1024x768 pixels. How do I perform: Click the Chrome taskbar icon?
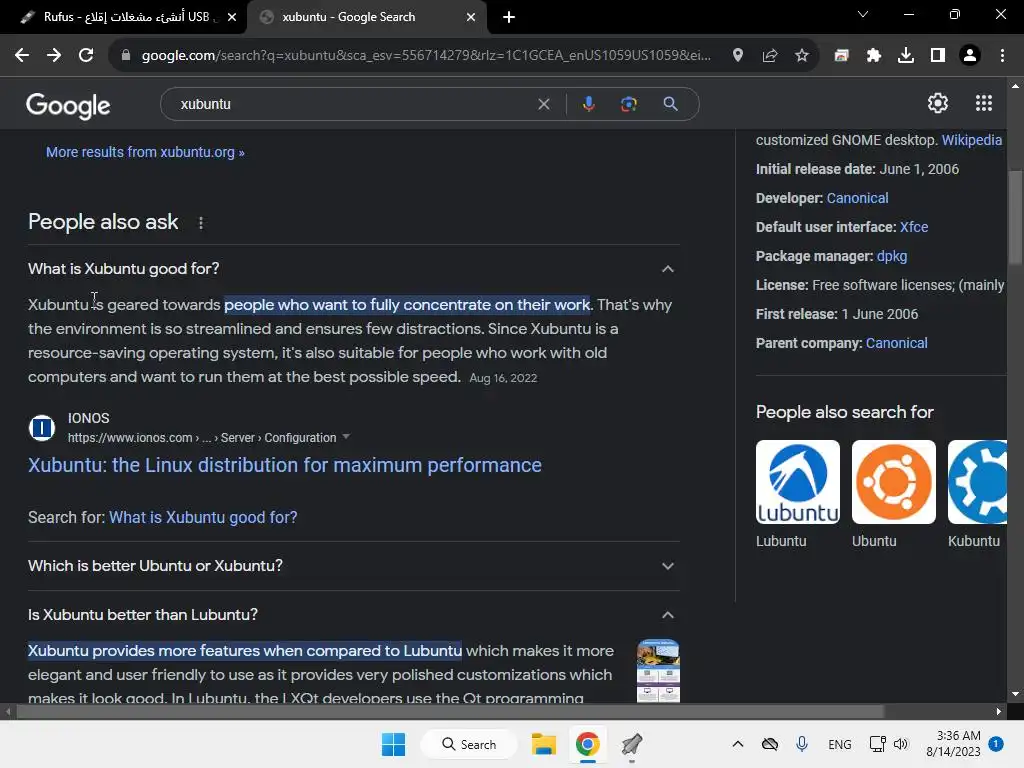pos(588,744)
